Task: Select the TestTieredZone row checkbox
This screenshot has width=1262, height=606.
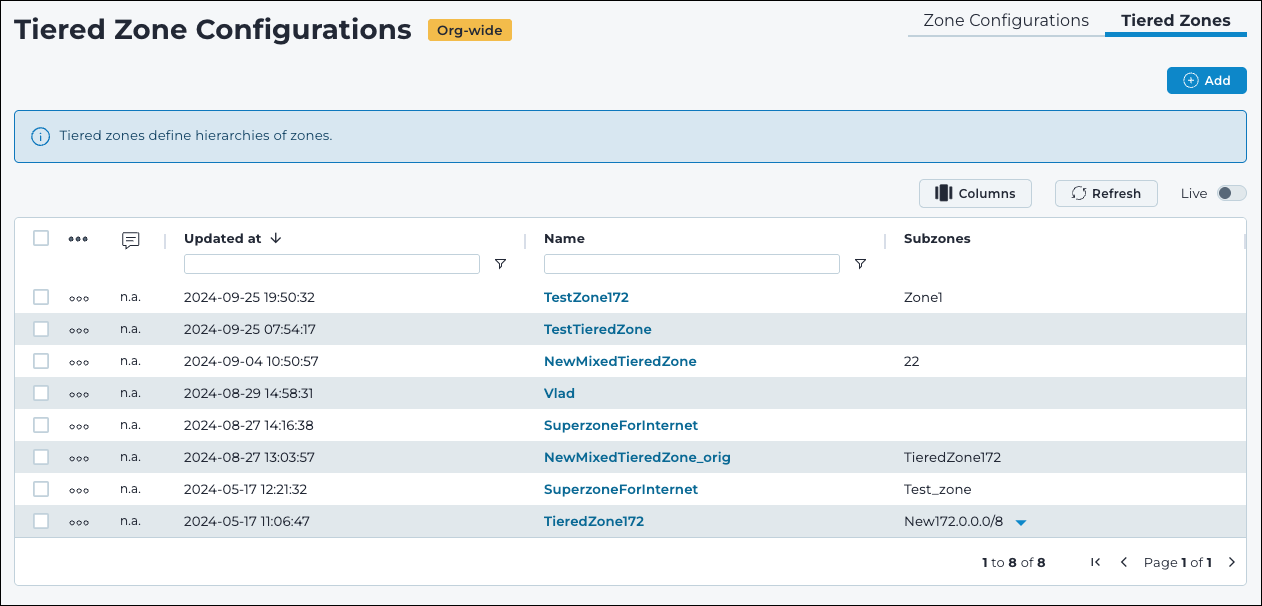Action: (41, 329)
